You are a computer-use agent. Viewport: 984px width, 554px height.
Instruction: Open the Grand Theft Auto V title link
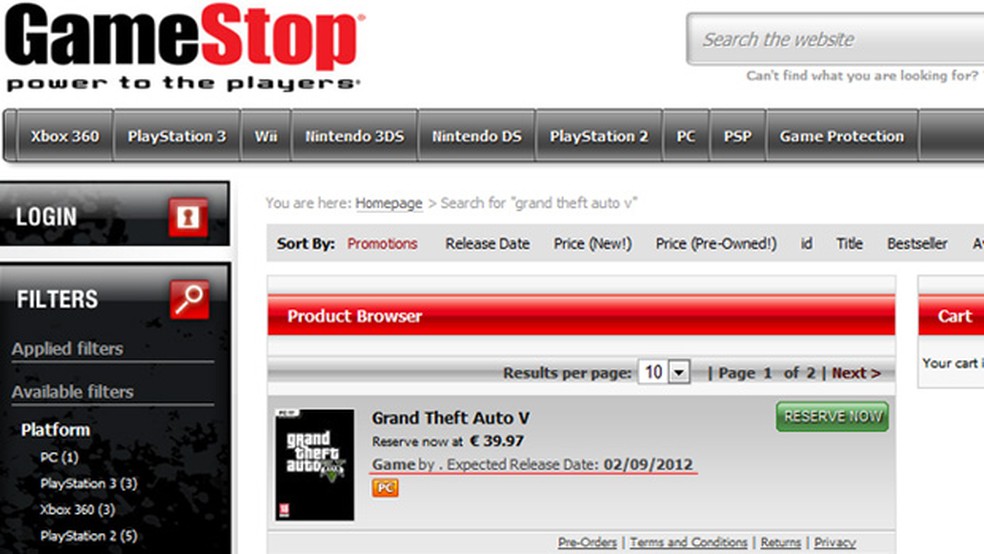(451, 418)
